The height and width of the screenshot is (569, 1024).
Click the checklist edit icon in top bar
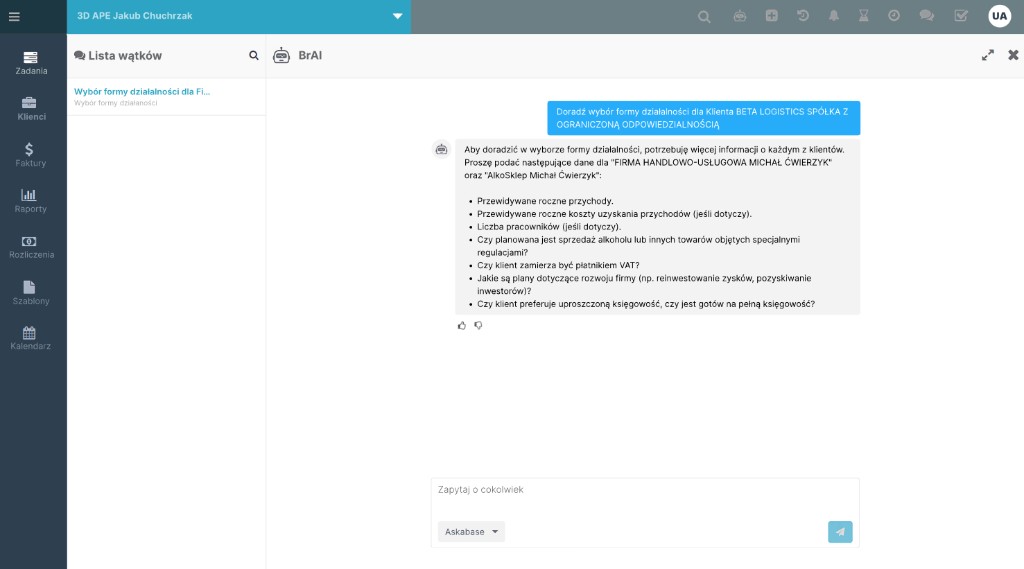pos(961,16)
